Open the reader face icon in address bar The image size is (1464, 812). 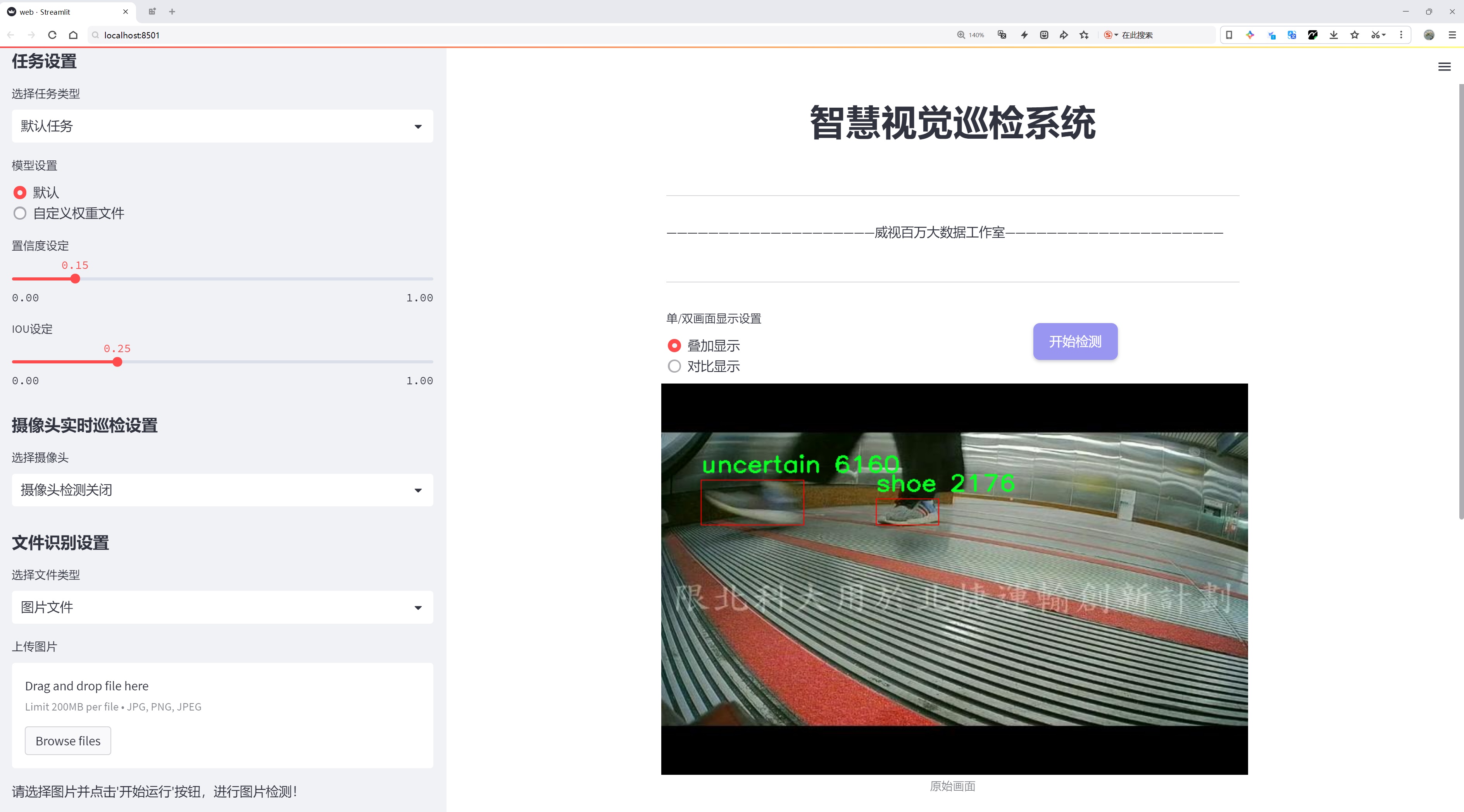click(1044, 35)
